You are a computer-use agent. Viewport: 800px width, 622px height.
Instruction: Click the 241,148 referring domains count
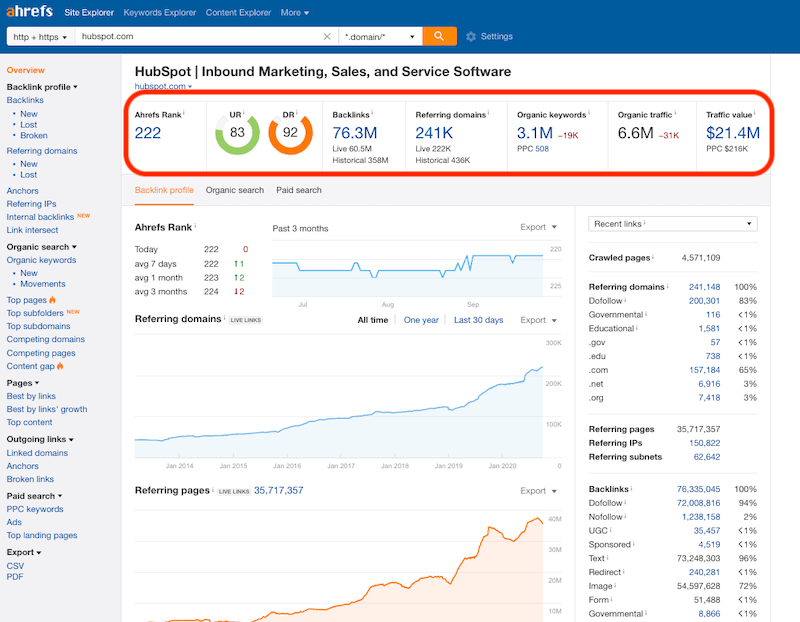click(x=704, y=287)
